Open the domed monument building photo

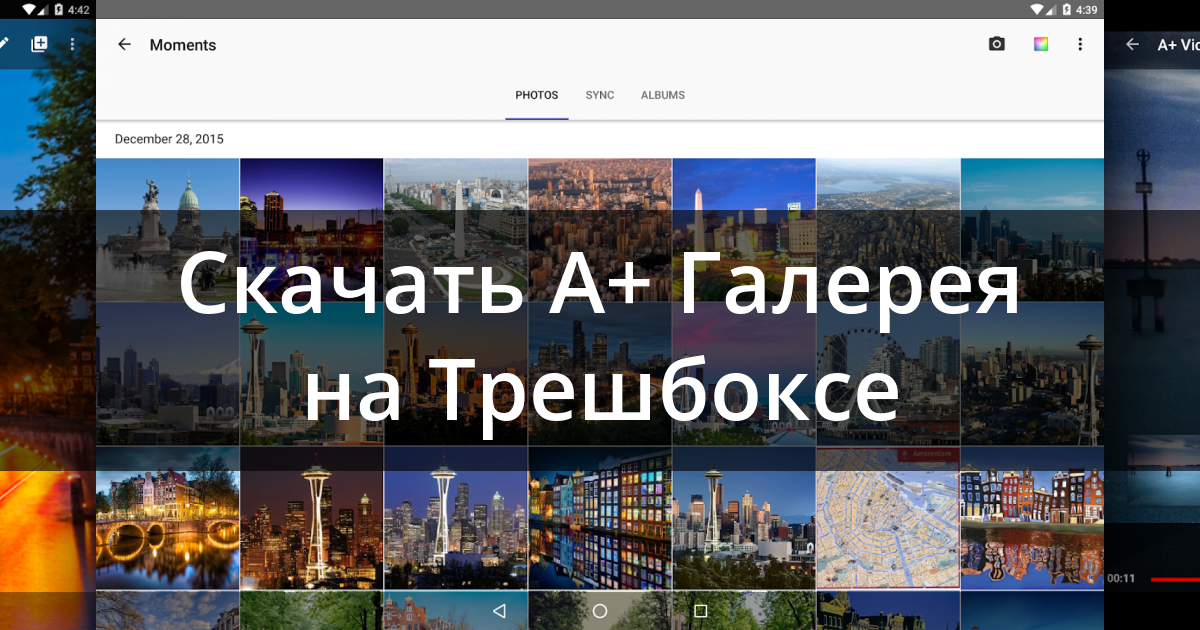(x=167, y=229)
